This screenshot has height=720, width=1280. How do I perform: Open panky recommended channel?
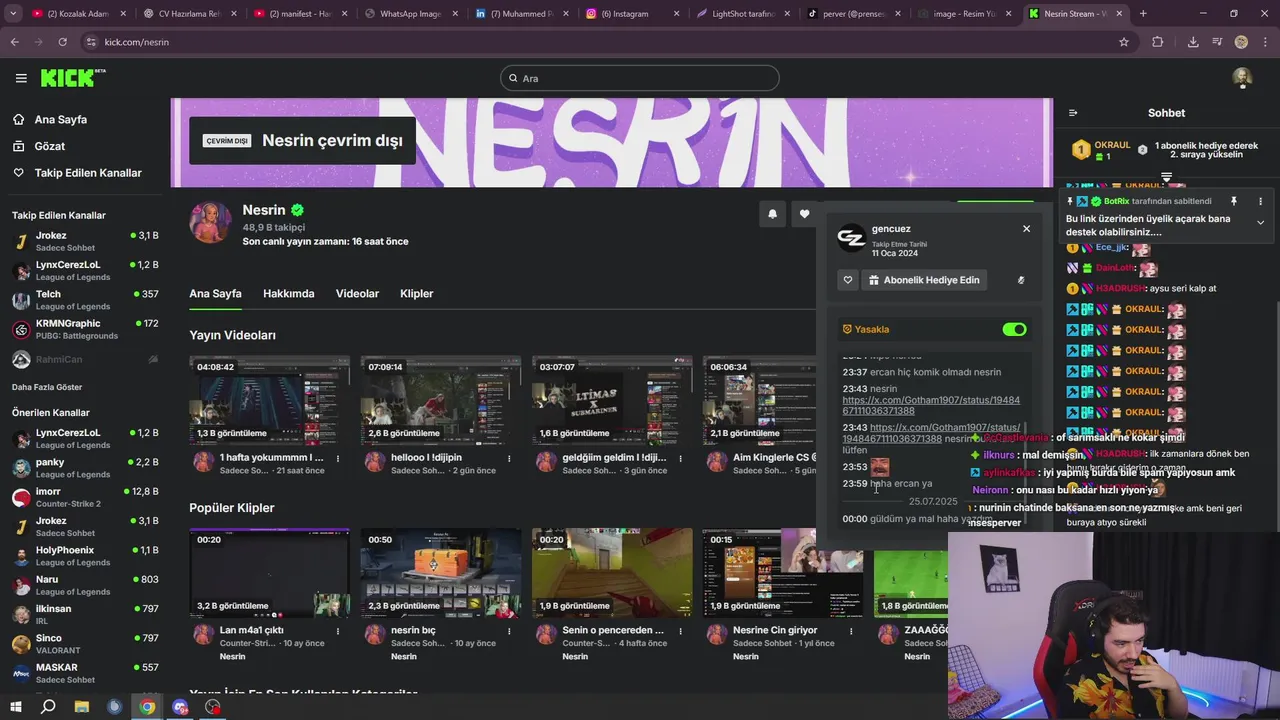click(84, 468)
